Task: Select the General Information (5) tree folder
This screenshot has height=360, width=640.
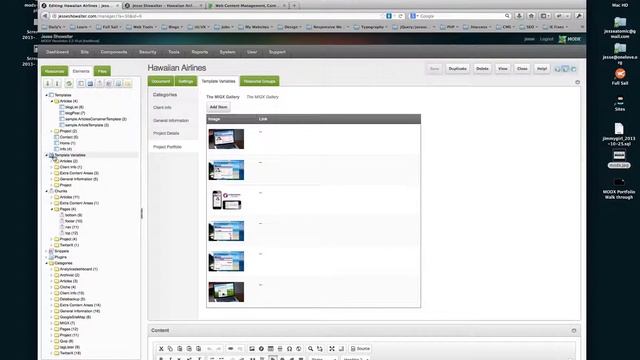Action: point(76,179)
